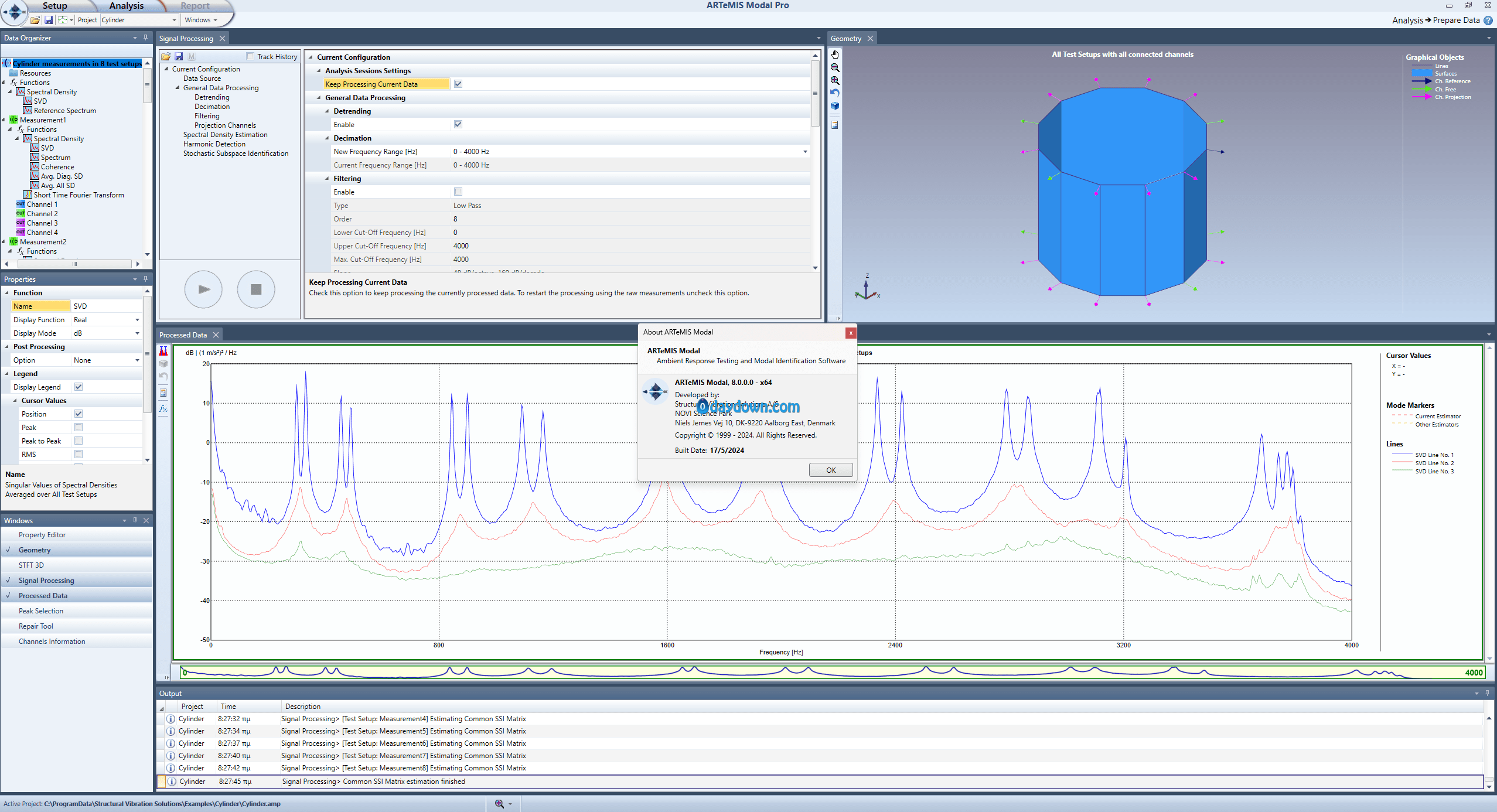The image size is (1497, 812).
Task: Select Stochastic Subspace Identification tree item
Action: coord(236,153)
